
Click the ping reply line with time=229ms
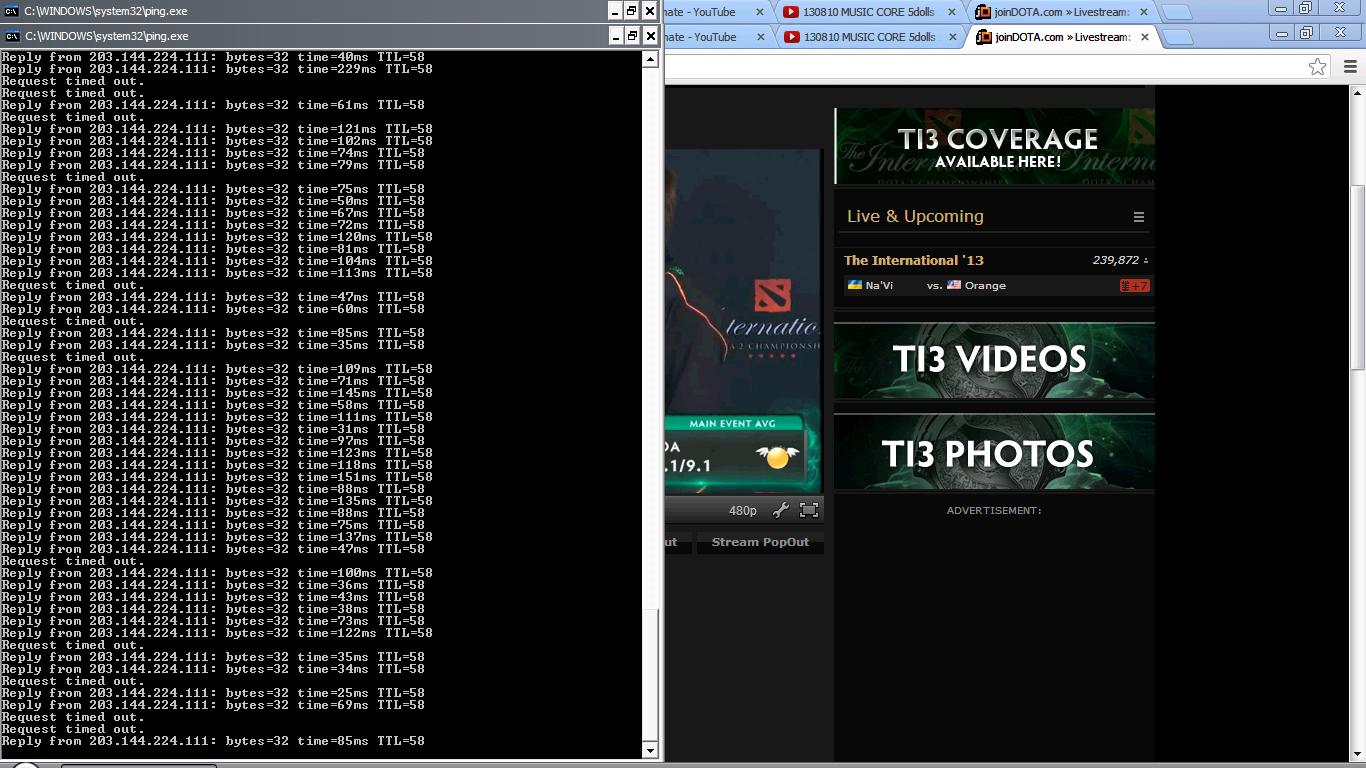click(x=217, y=69)
